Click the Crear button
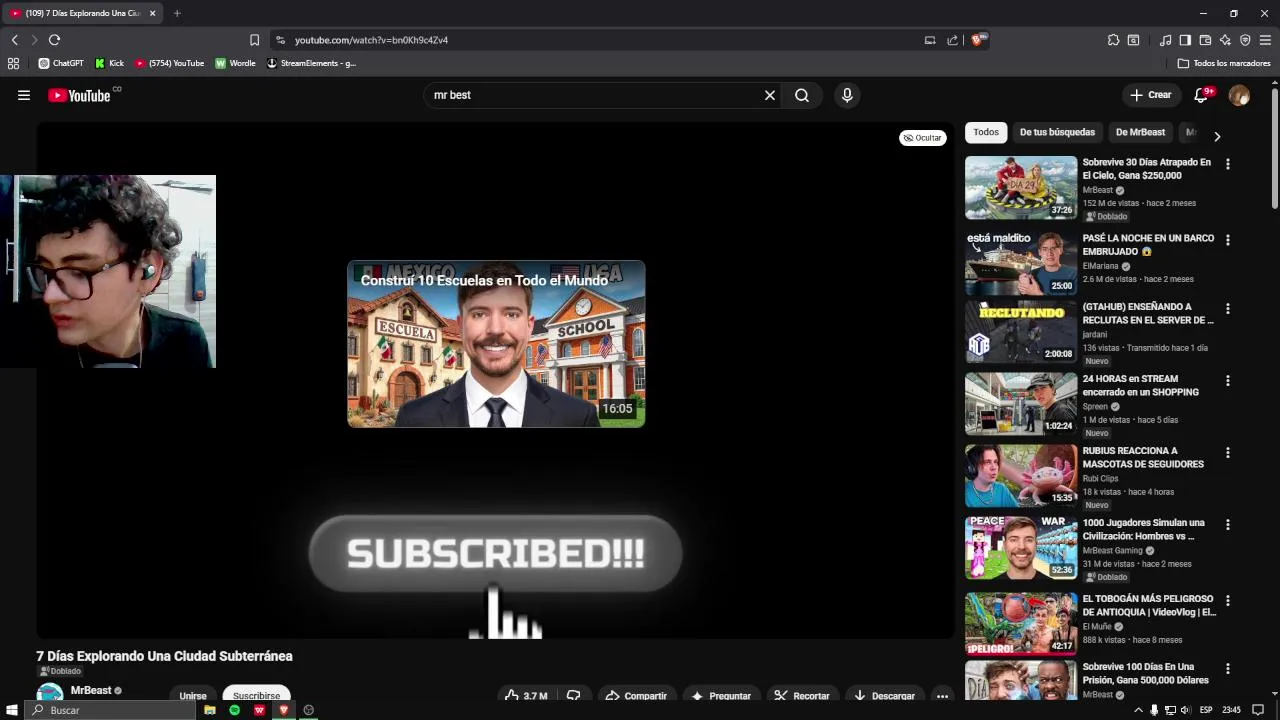 click(x=1150, y=95)
